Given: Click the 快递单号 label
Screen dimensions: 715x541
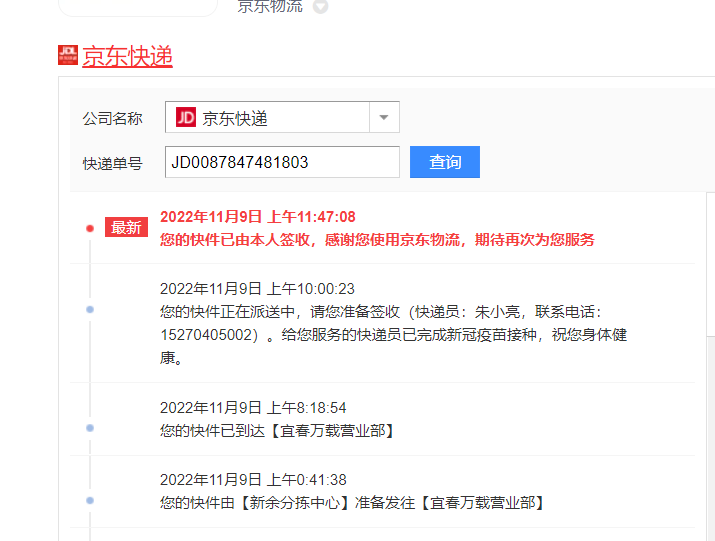Looking at the screenshot, I should tap(112, 163).
